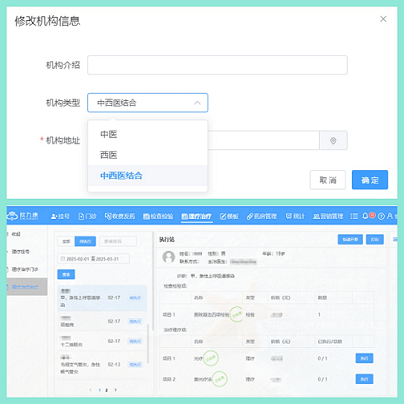Click the map location pin icon
The width and height of the screenshot is (404, 404).
point(333,141)
